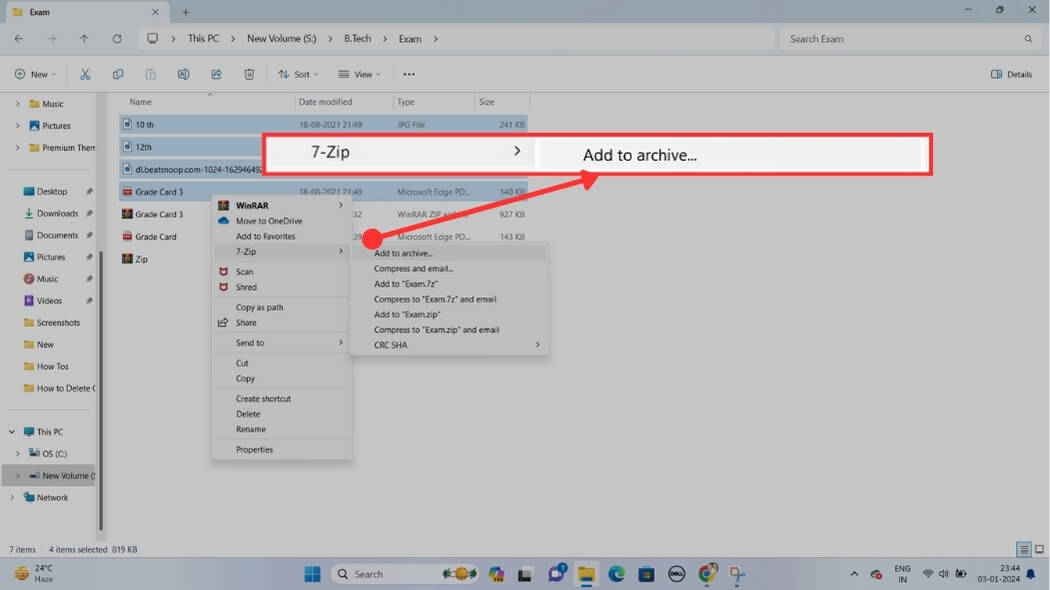Open the See more ellipsis menu

pos(408,74)
